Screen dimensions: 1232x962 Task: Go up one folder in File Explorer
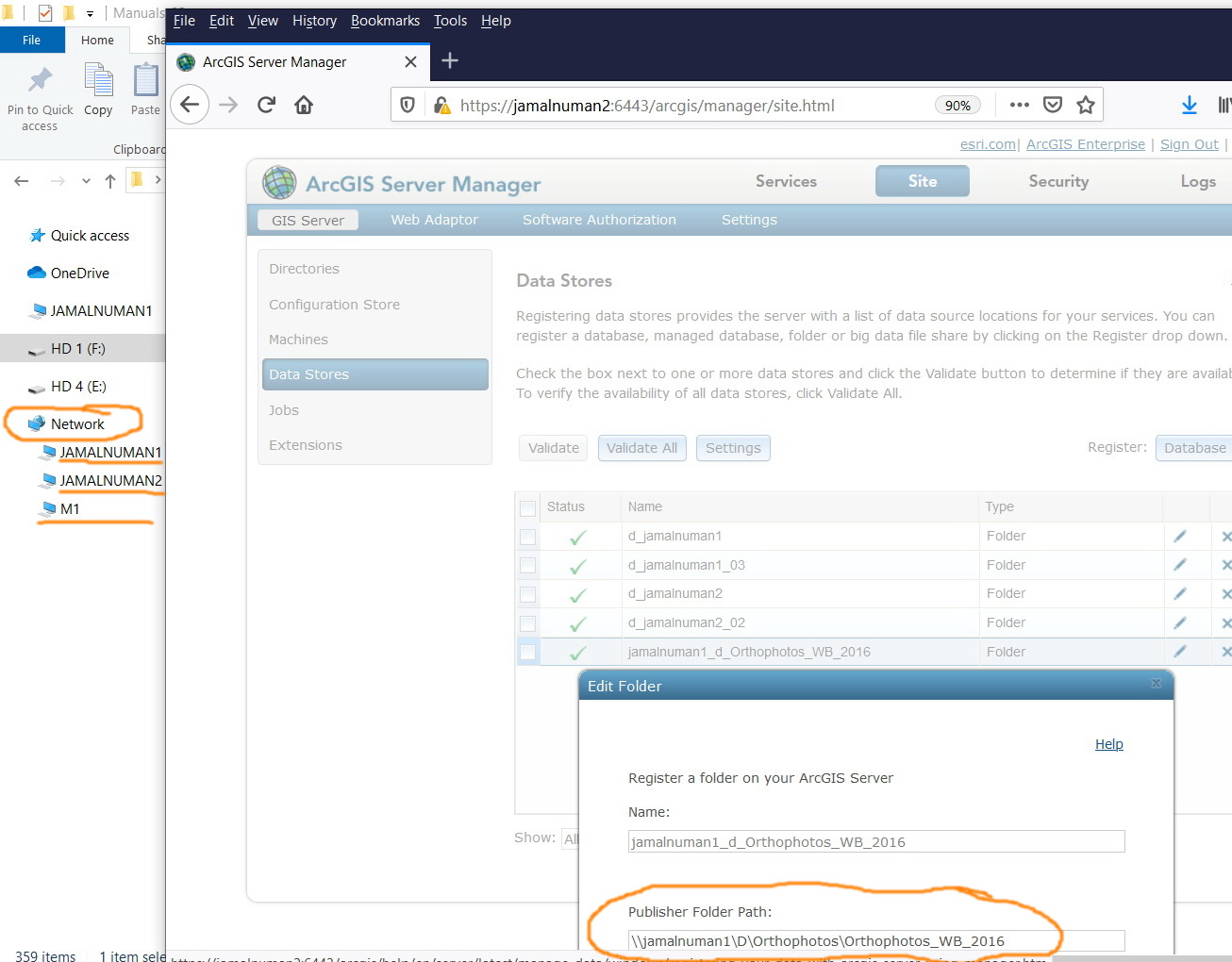[x=110, y=180]
